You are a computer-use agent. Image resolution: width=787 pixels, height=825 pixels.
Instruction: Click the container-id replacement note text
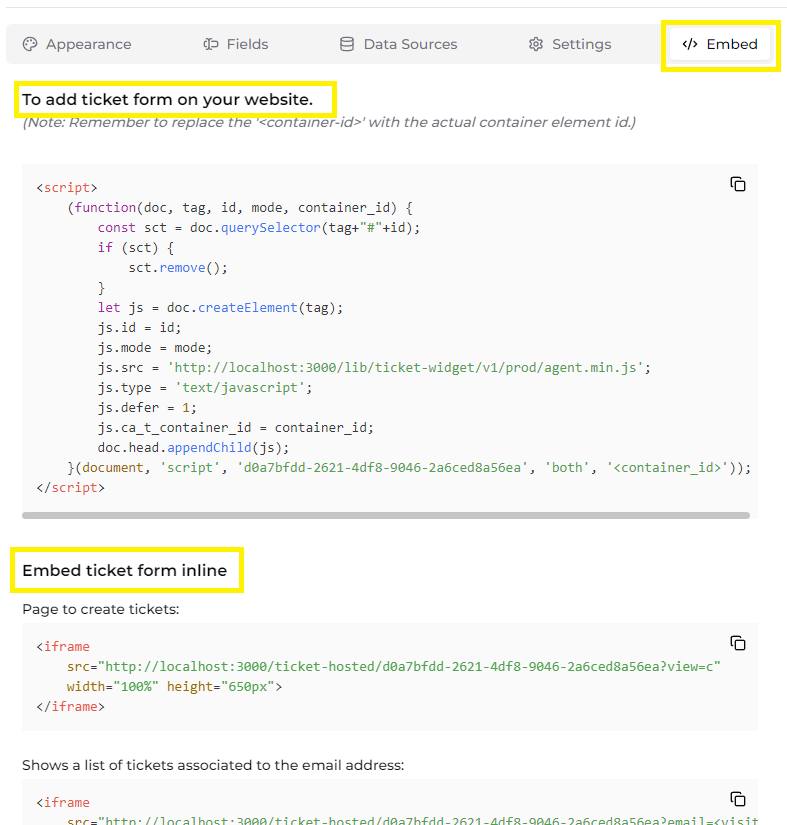pos(300,122)
